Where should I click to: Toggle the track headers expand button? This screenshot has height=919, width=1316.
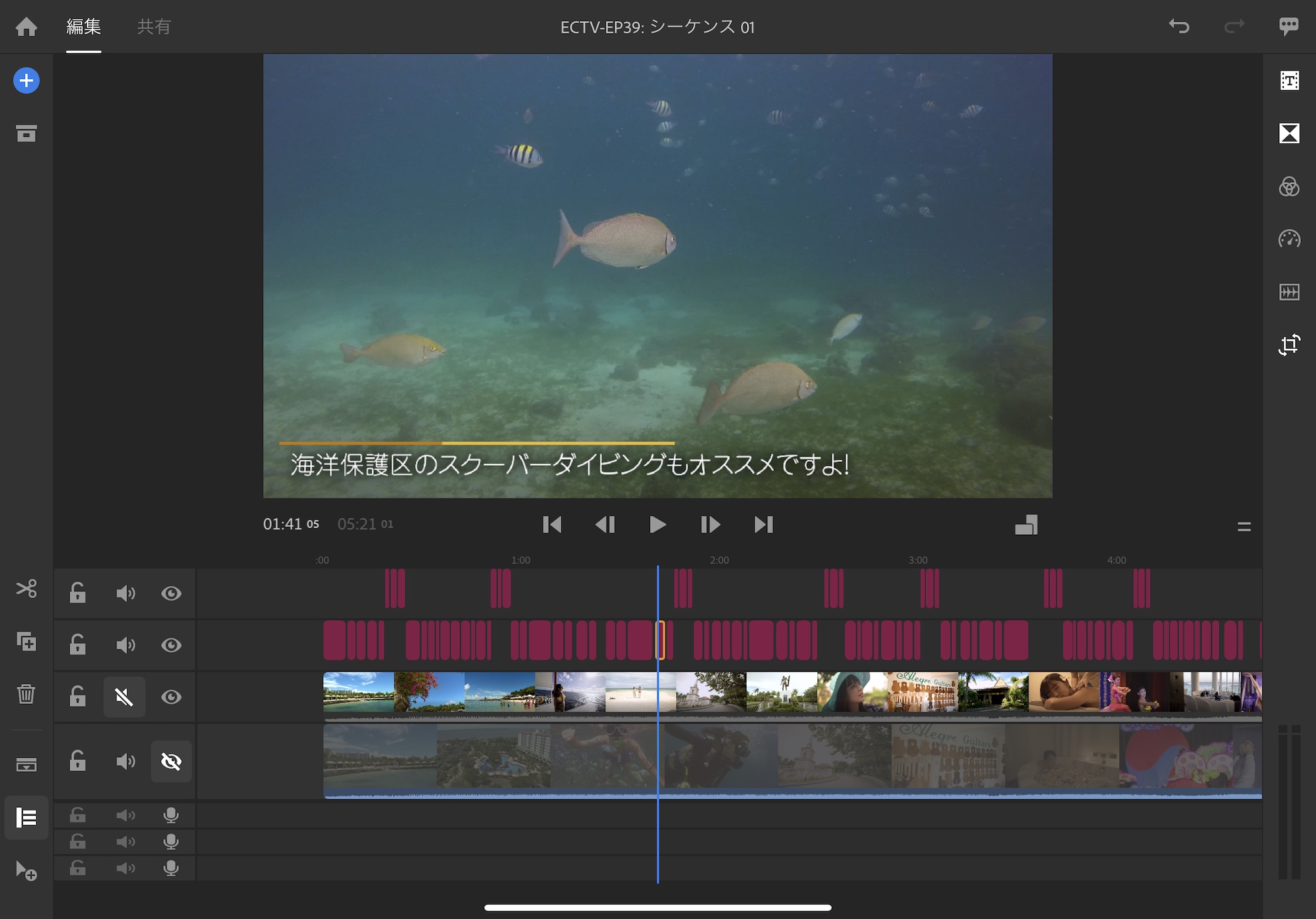(26, 818)
